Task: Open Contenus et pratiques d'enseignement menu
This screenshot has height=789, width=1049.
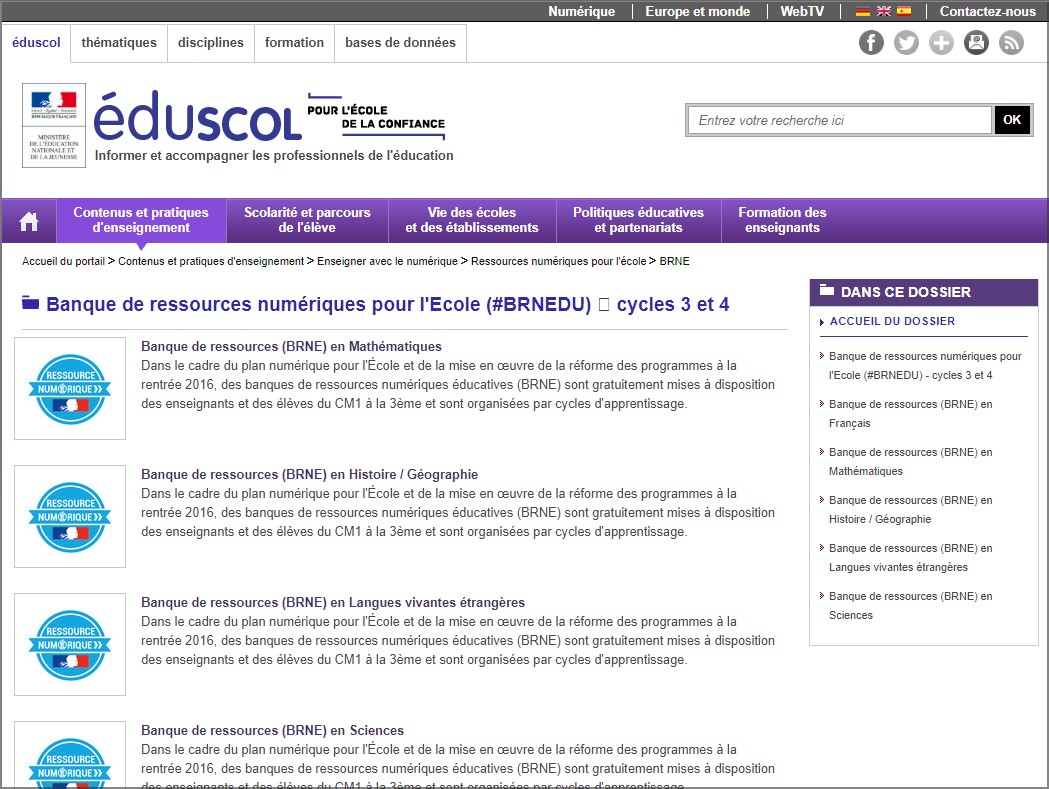Action: [141, 220]
